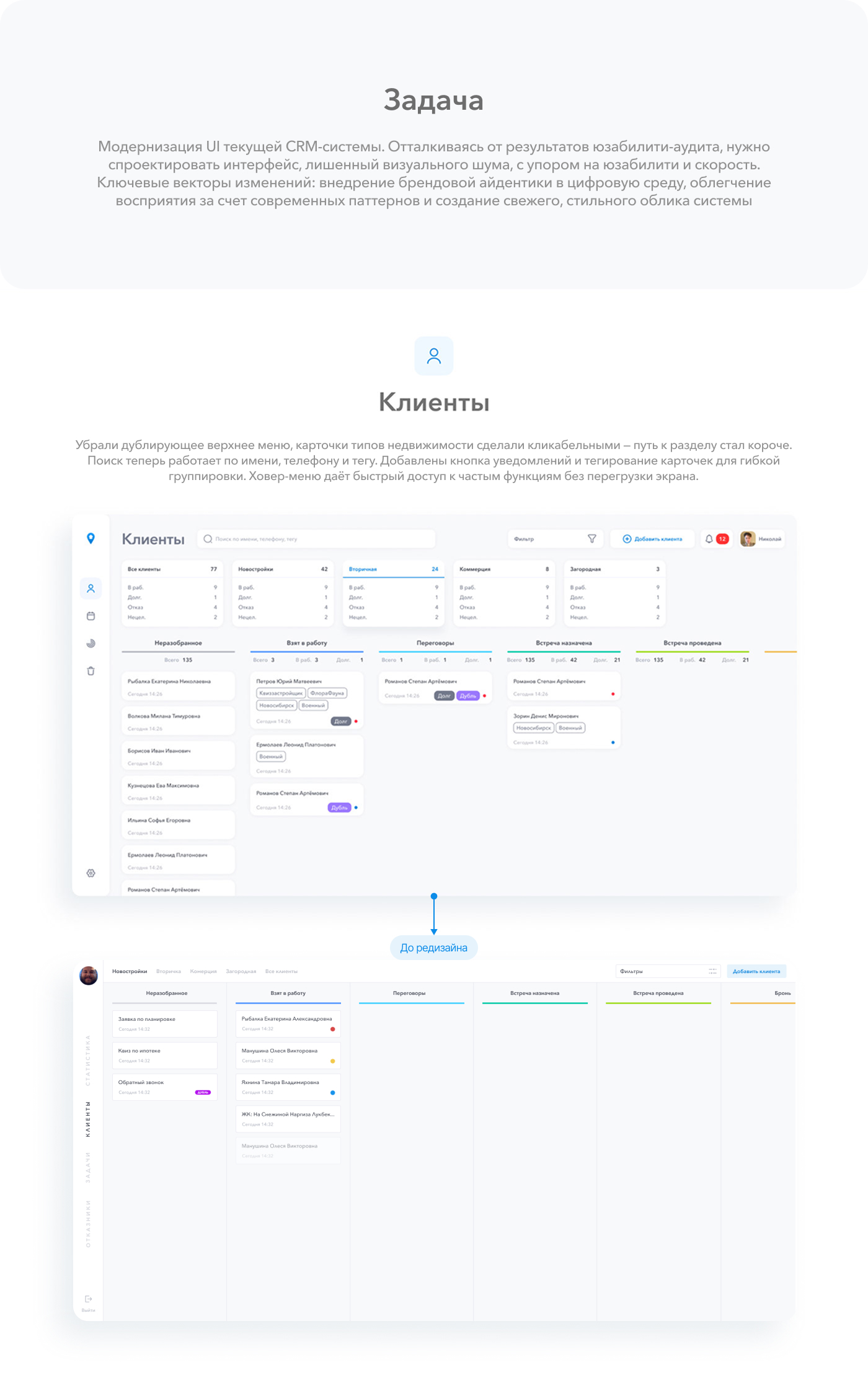Open ЖК: На Снежиной Наргиза card
This screenshot has height=1388, width=868.
288,1119
